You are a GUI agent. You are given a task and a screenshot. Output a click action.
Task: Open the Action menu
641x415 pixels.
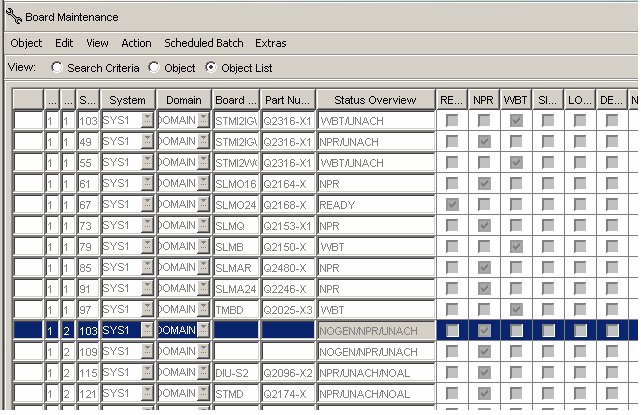click(x=136, y=43)
